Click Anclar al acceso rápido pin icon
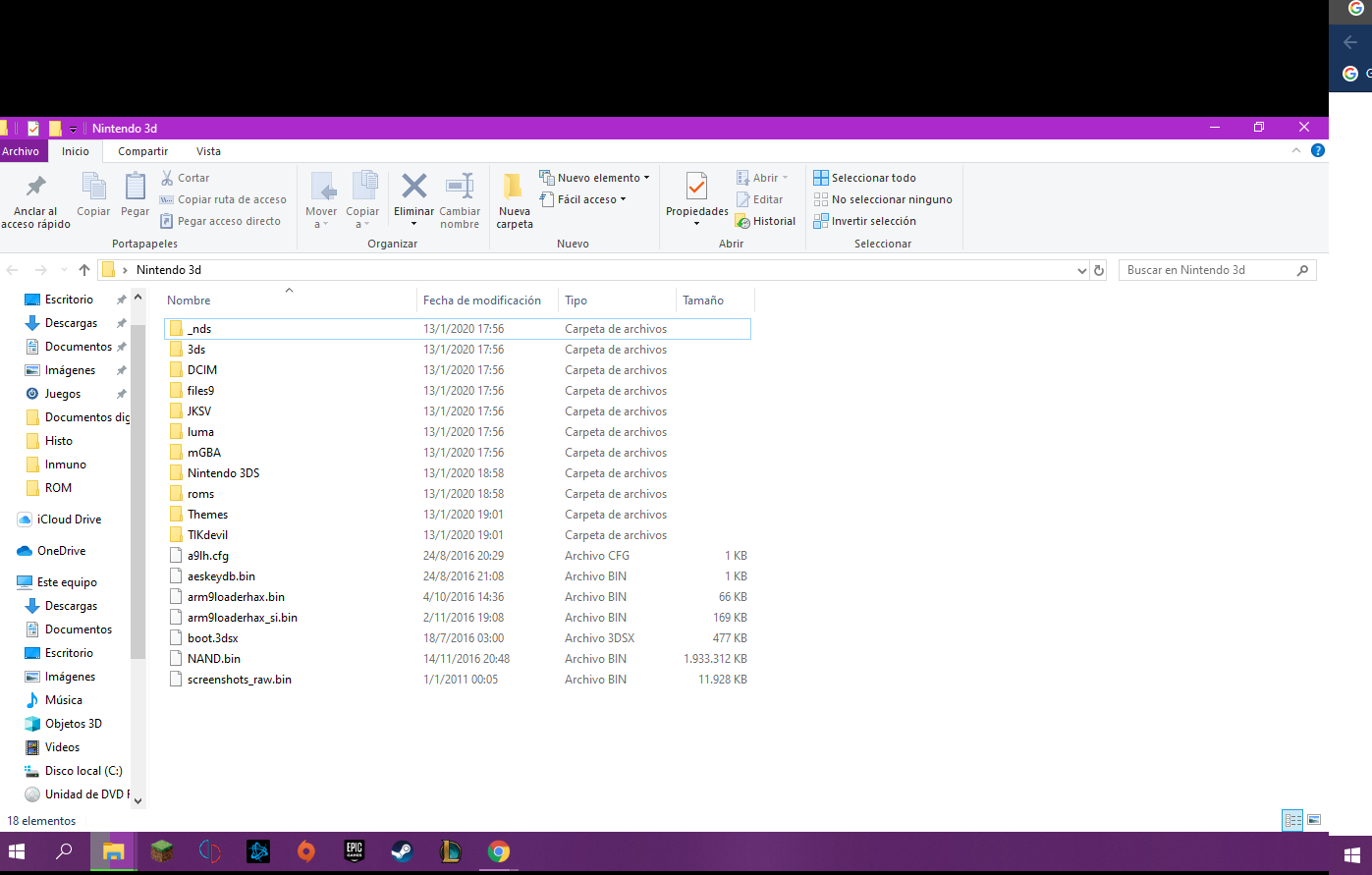This screenshot has width=1372, height=875. coord(36,187)
